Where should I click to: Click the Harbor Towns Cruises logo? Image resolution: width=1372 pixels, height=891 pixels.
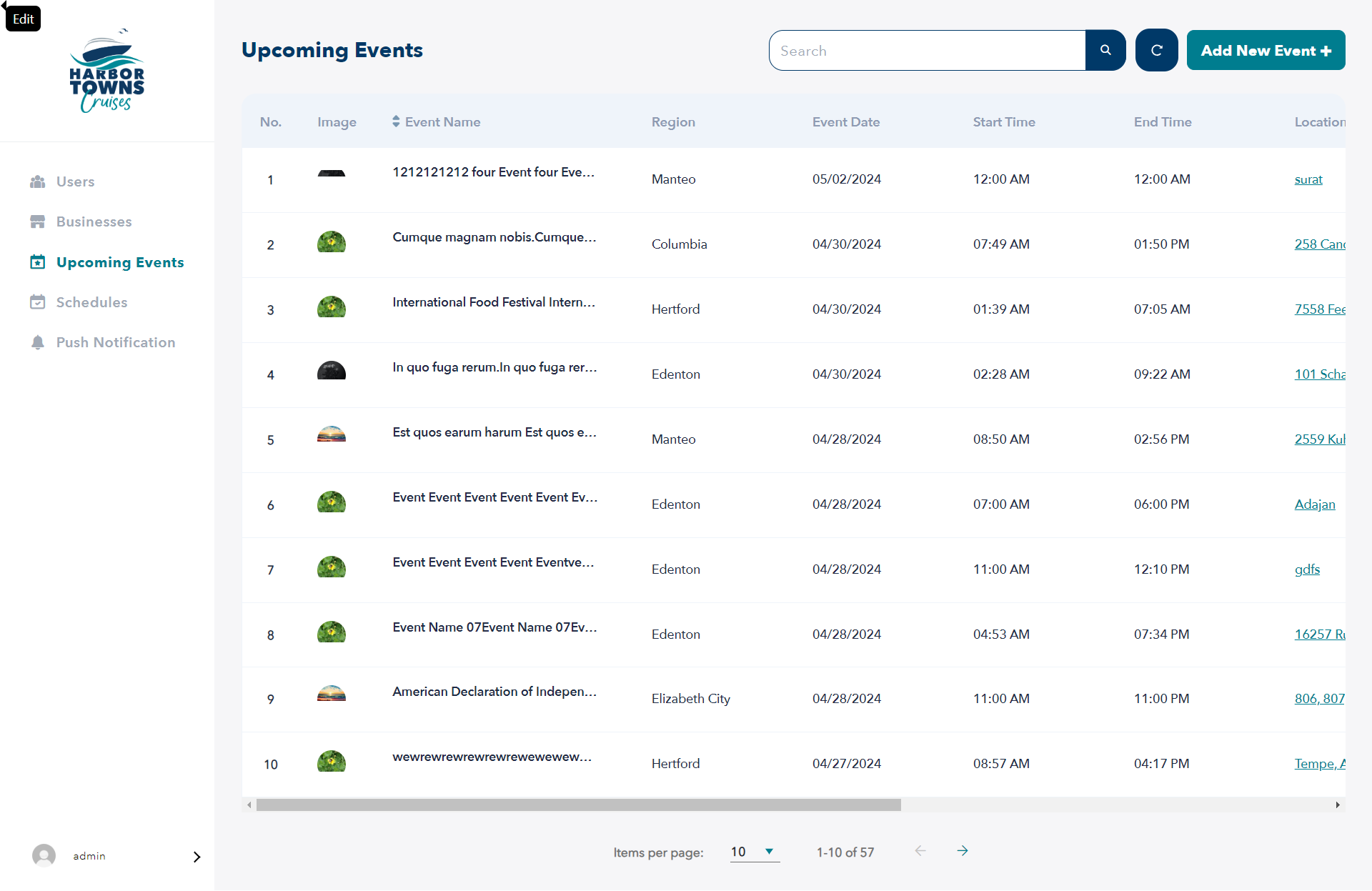(x=107, y=71)
